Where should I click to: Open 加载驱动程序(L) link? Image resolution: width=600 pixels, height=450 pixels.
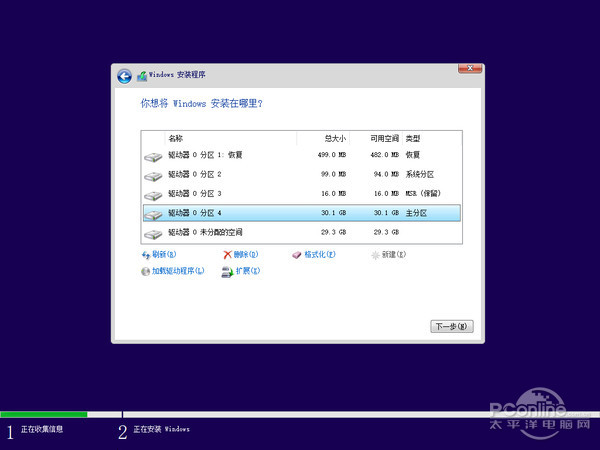coord(178,271)
